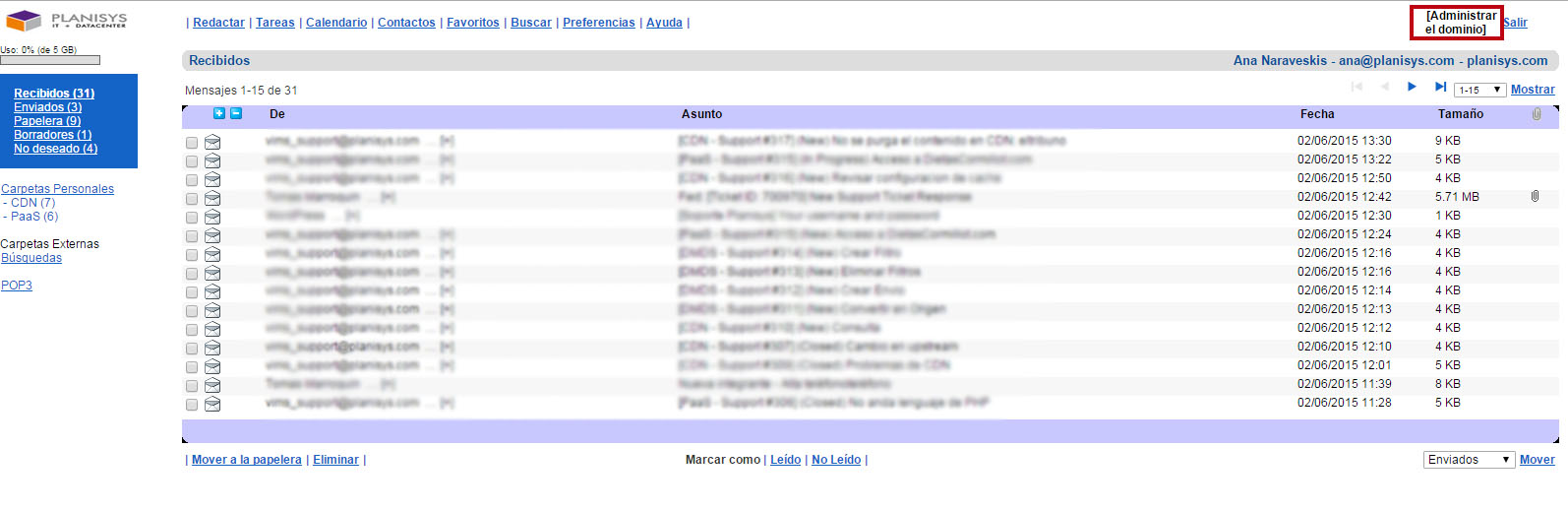
Task: Open the Favoritos menu item
Action: click(473, 23)
